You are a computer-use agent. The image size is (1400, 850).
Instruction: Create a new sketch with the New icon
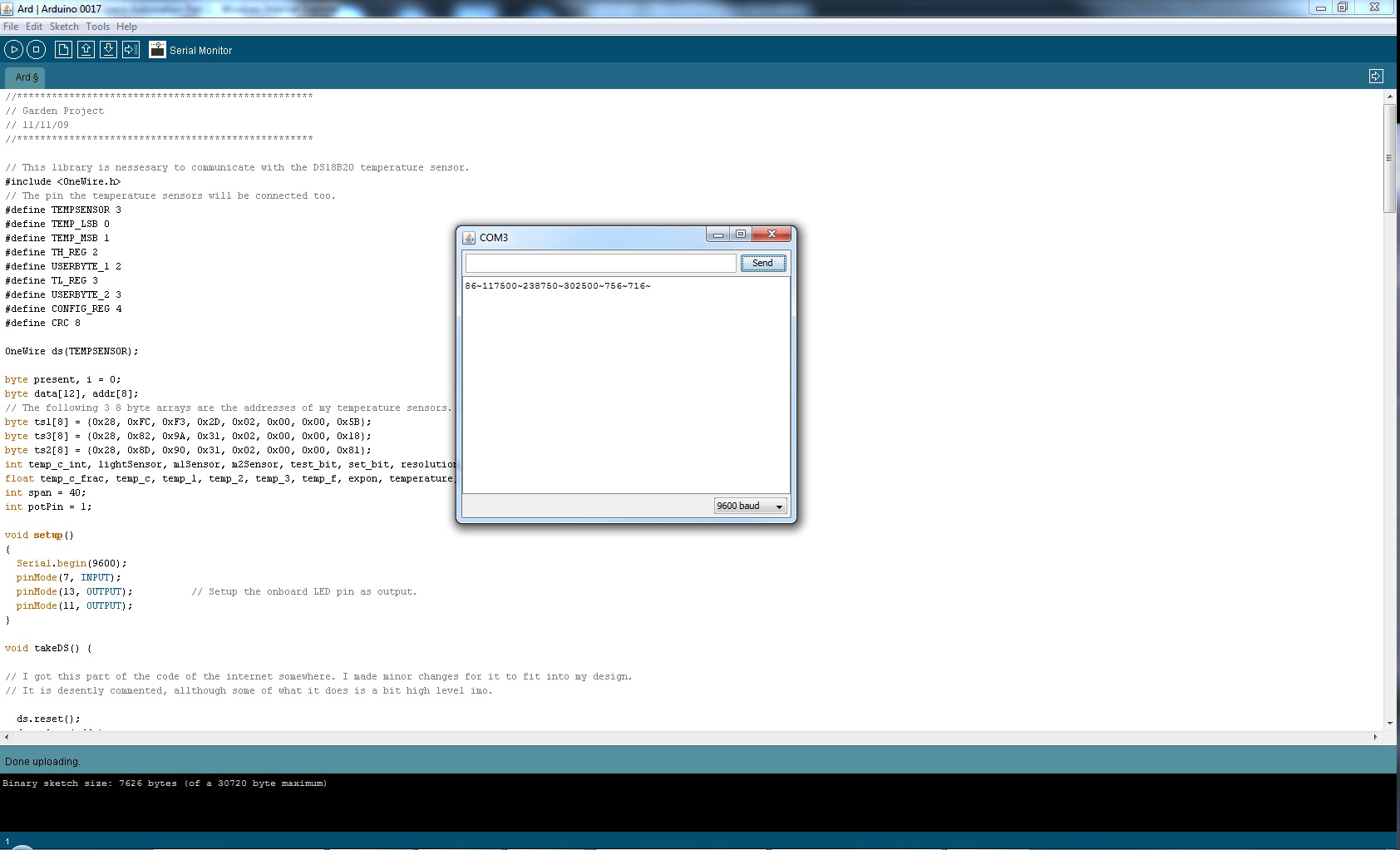pos(63,50)
